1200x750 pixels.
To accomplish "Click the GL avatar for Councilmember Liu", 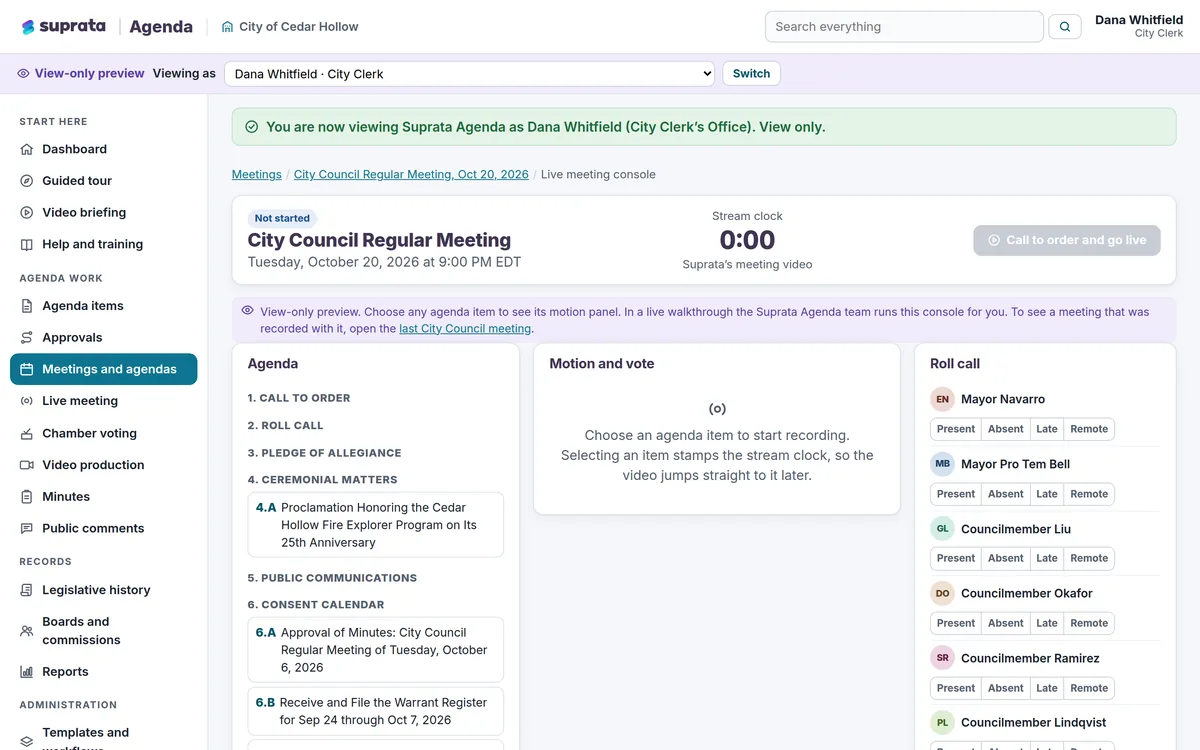I will 942,529.
